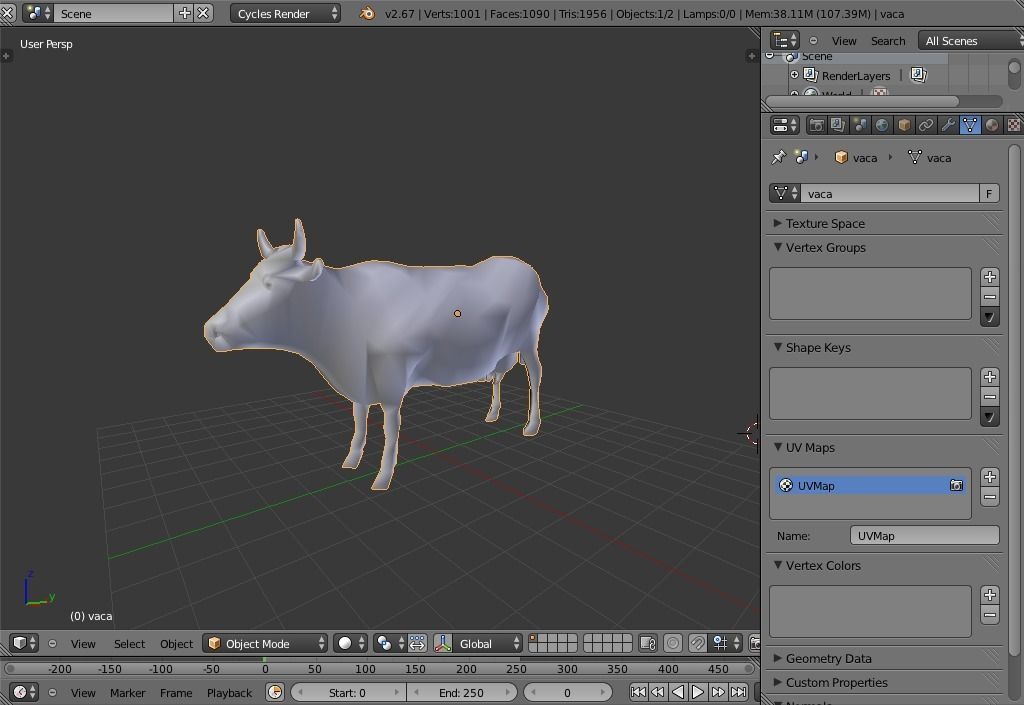Open the Properties editor type selector

(784, 125)
